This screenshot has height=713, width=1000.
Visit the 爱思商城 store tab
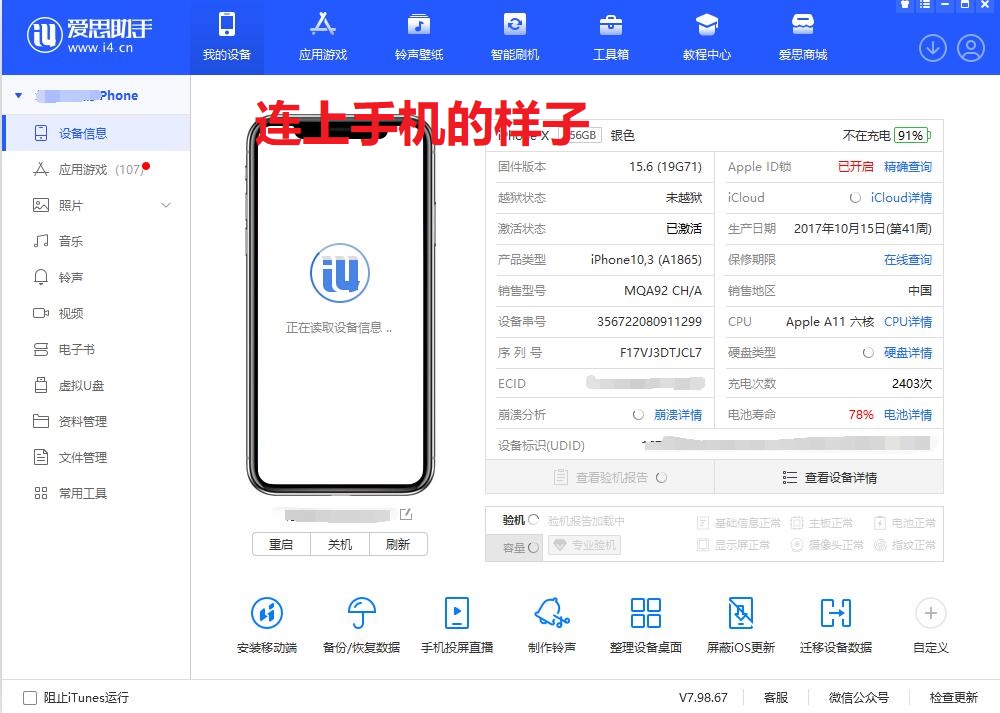pyautogui.click(x=802, y=37)
